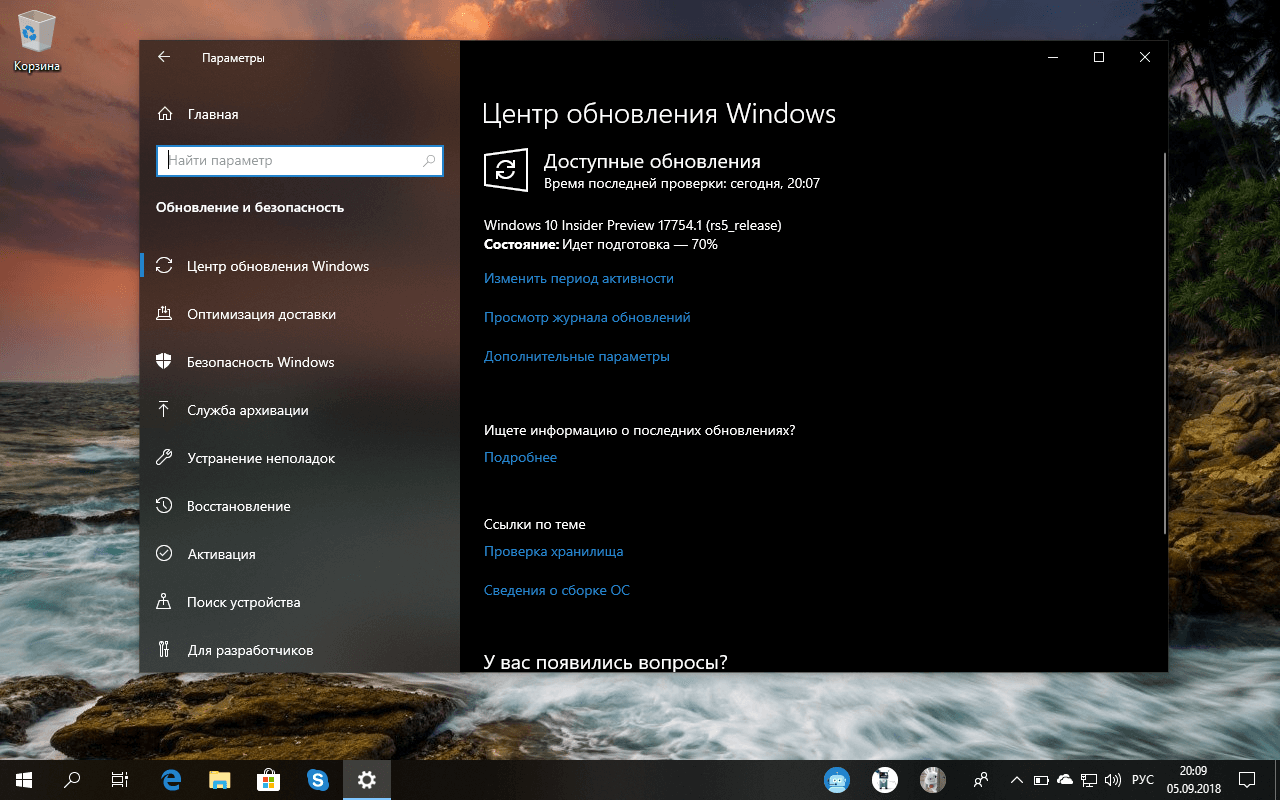This screenshot has height=800, width=1280.
Task: Click the Windows Update refresh icon
Action: 506,170
